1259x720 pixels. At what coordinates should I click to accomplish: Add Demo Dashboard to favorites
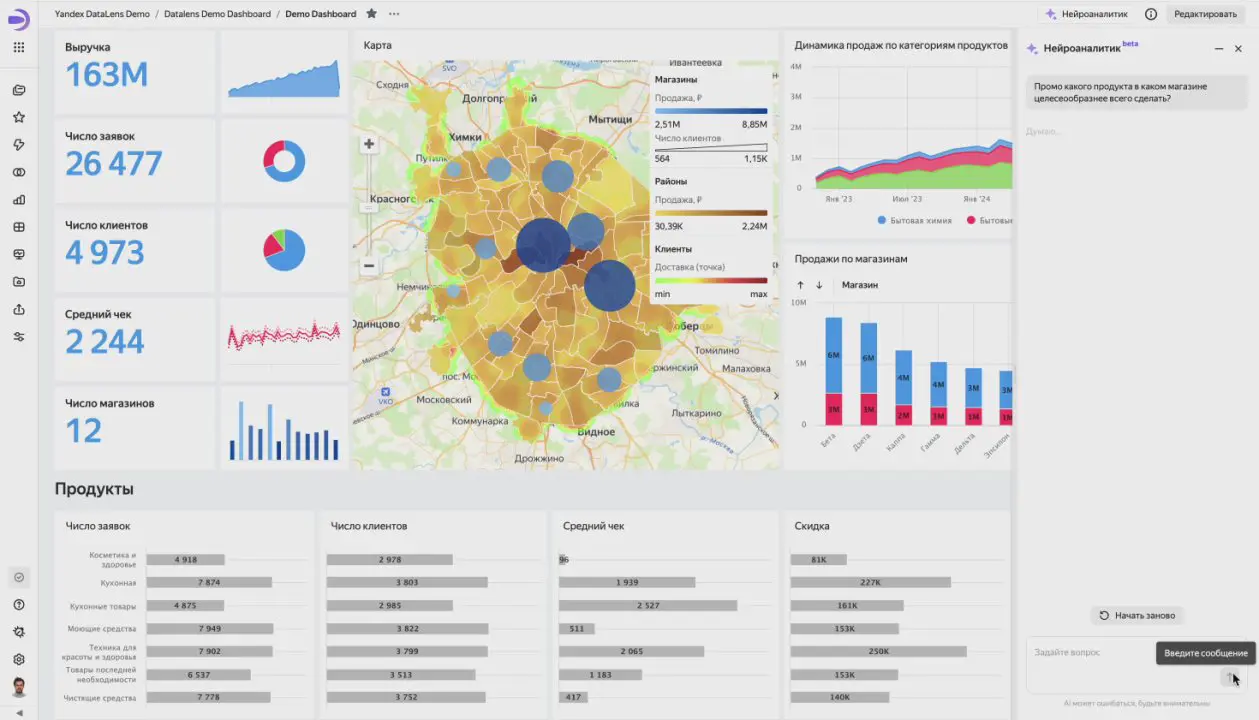372,14
